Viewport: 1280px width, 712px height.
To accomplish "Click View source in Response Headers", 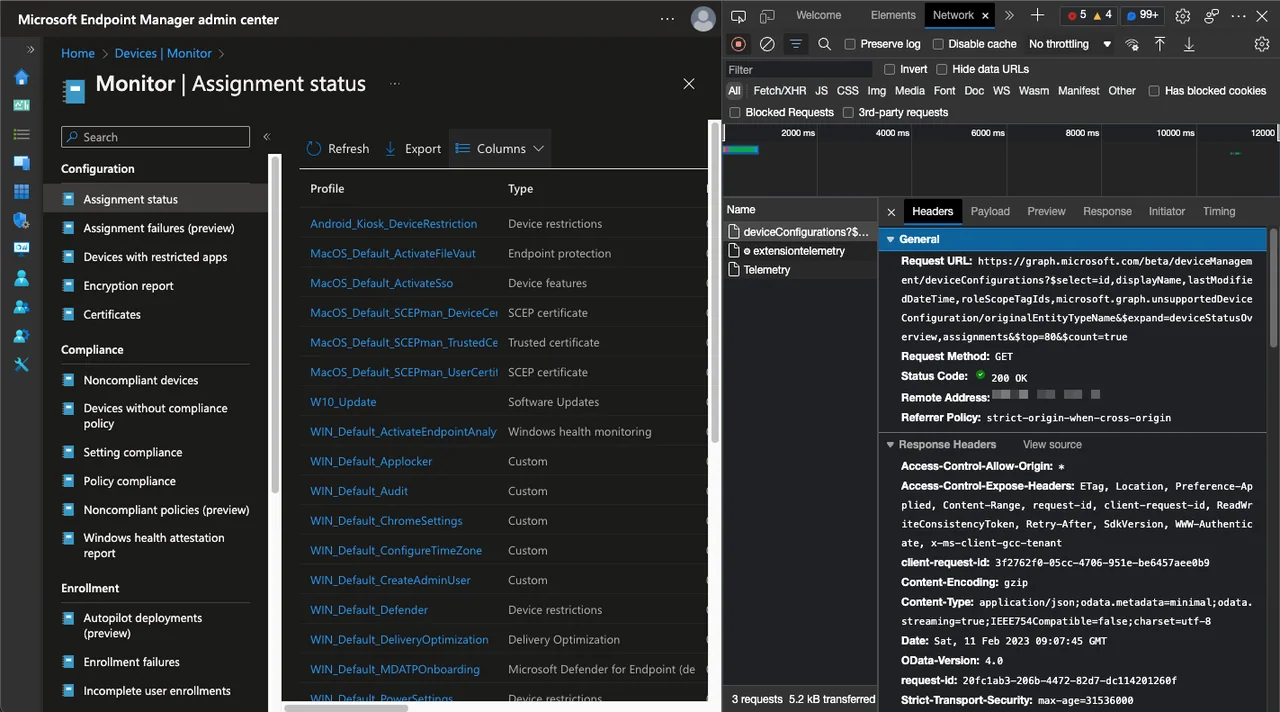I will click(x=1052, y=444).
